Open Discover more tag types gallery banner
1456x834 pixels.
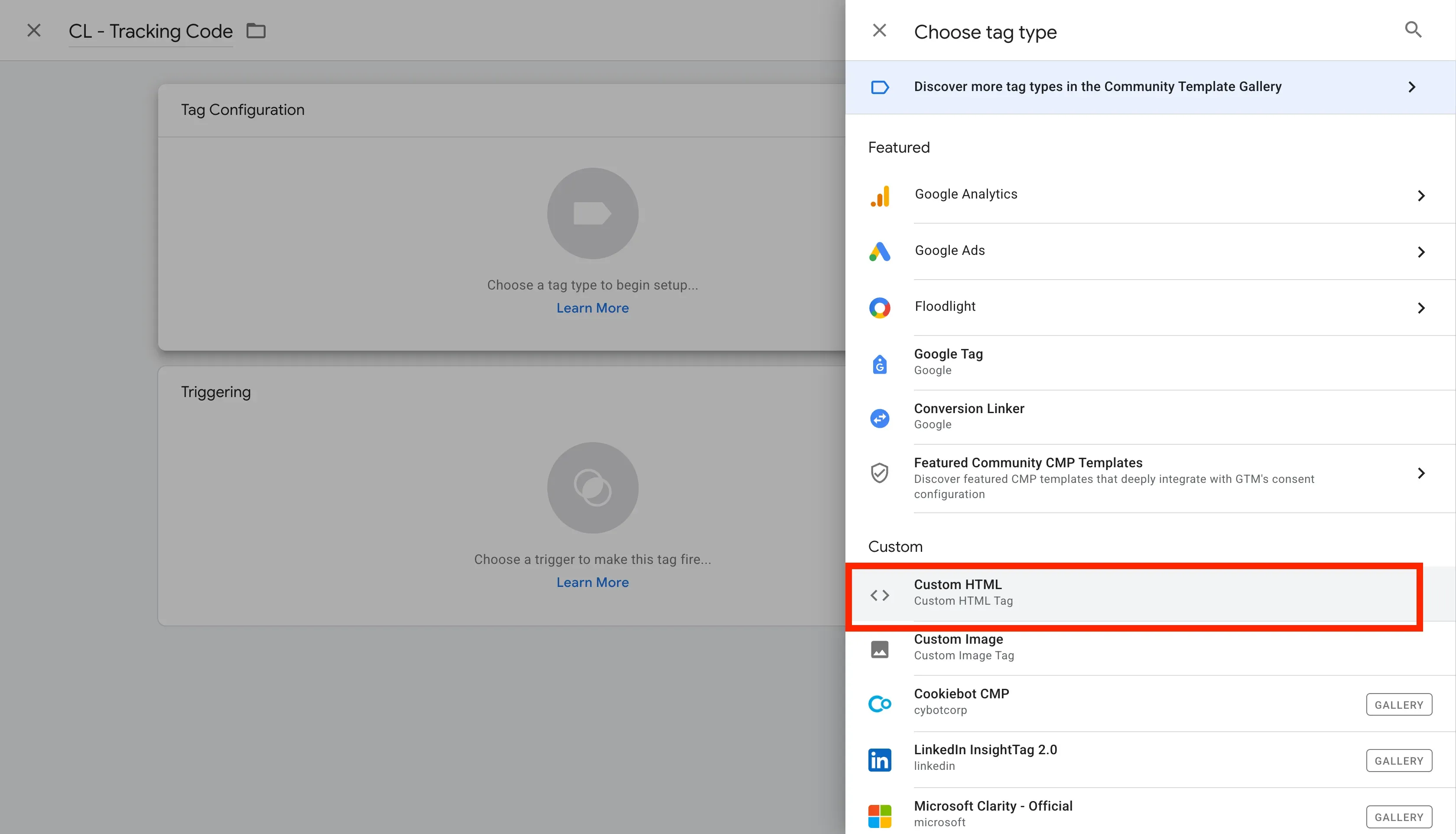(1150, 87)
